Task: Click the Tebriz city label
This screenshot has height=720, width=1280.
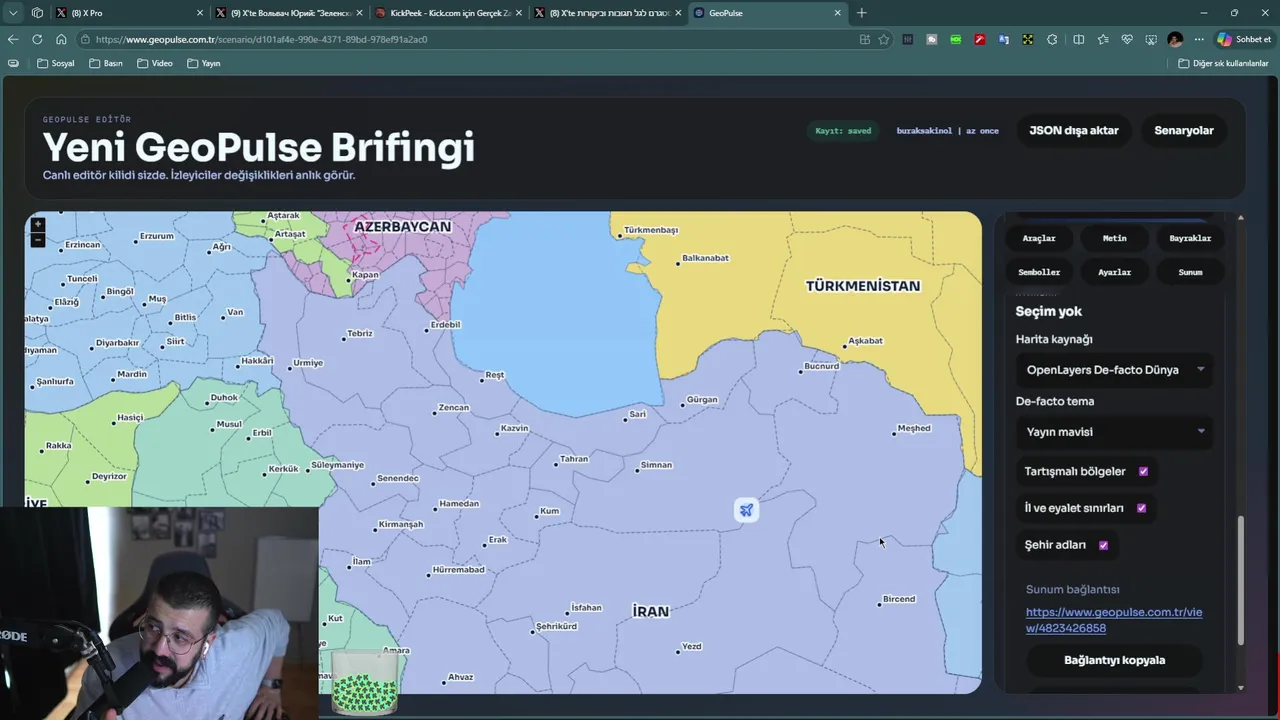Action: 360,333
